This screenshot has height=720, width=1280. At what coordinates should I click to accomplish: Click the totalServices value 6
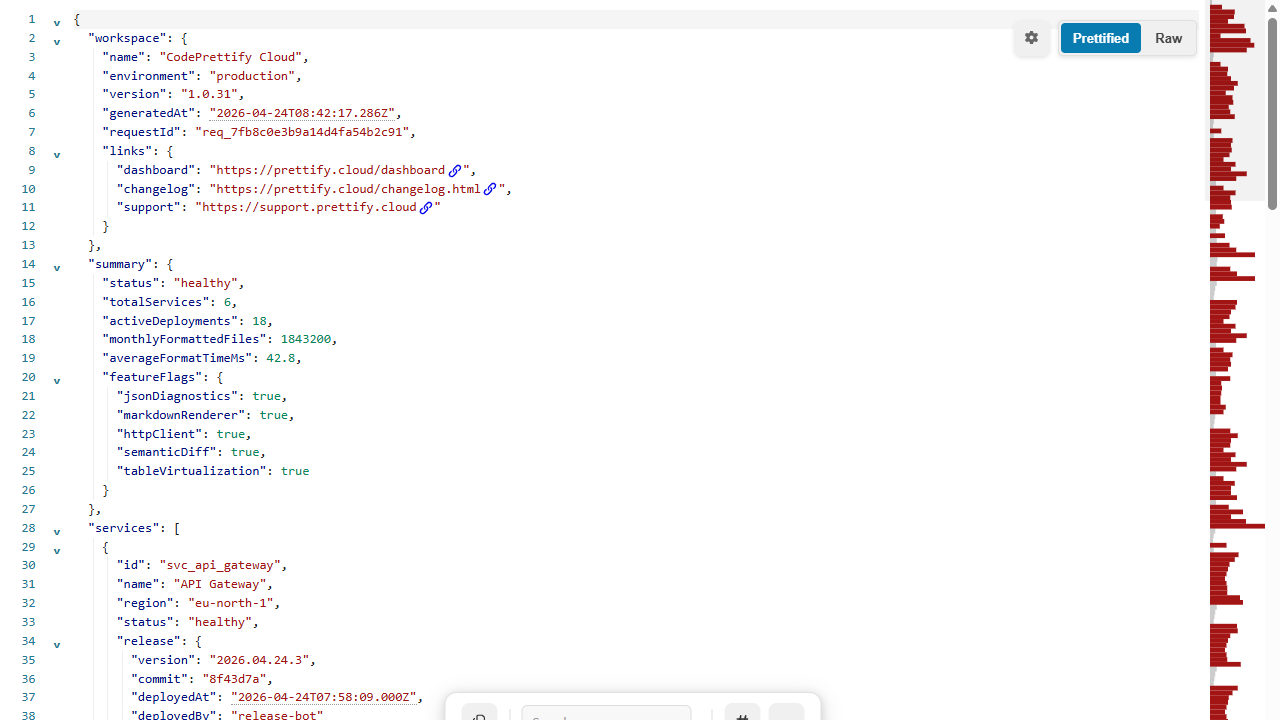227,302
